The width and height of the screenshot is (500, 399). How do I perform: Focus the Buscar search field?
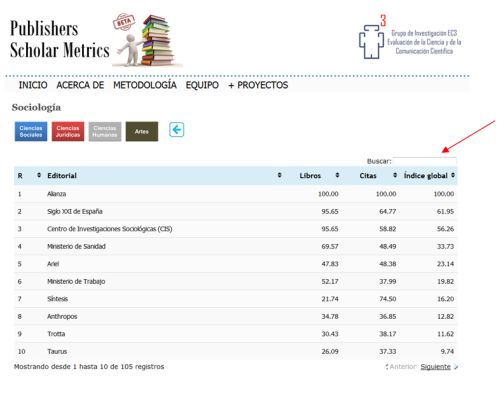pos(424,161)
